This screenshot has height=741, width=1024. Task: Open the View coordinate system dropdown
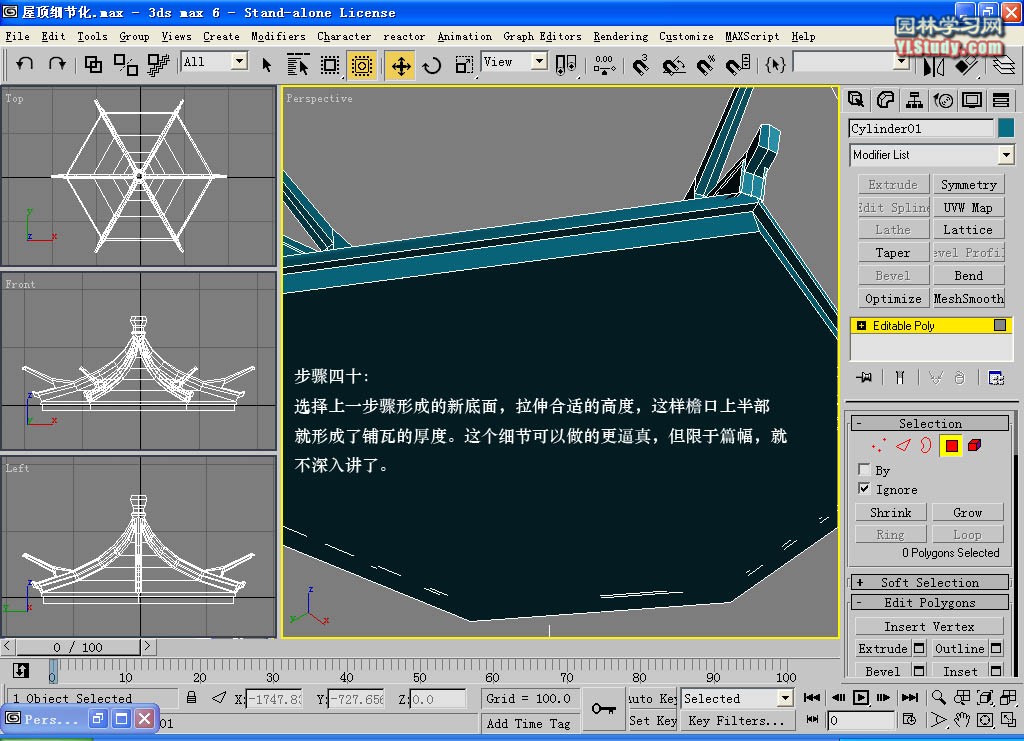(514, 62)
